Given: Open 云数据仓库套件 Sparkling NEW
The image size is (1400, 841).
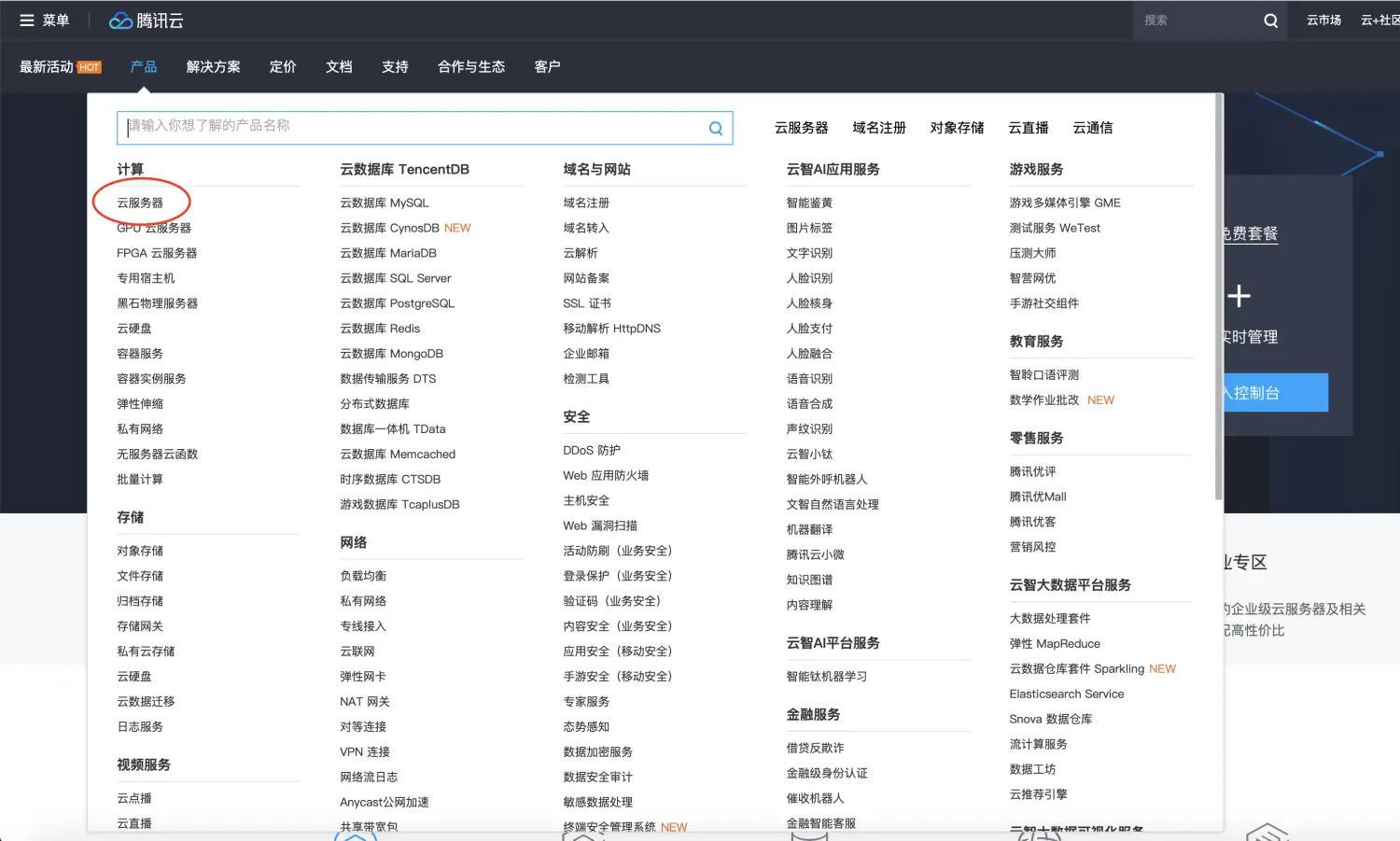Looking at the screenshot, I should [x=1092, y=669].
